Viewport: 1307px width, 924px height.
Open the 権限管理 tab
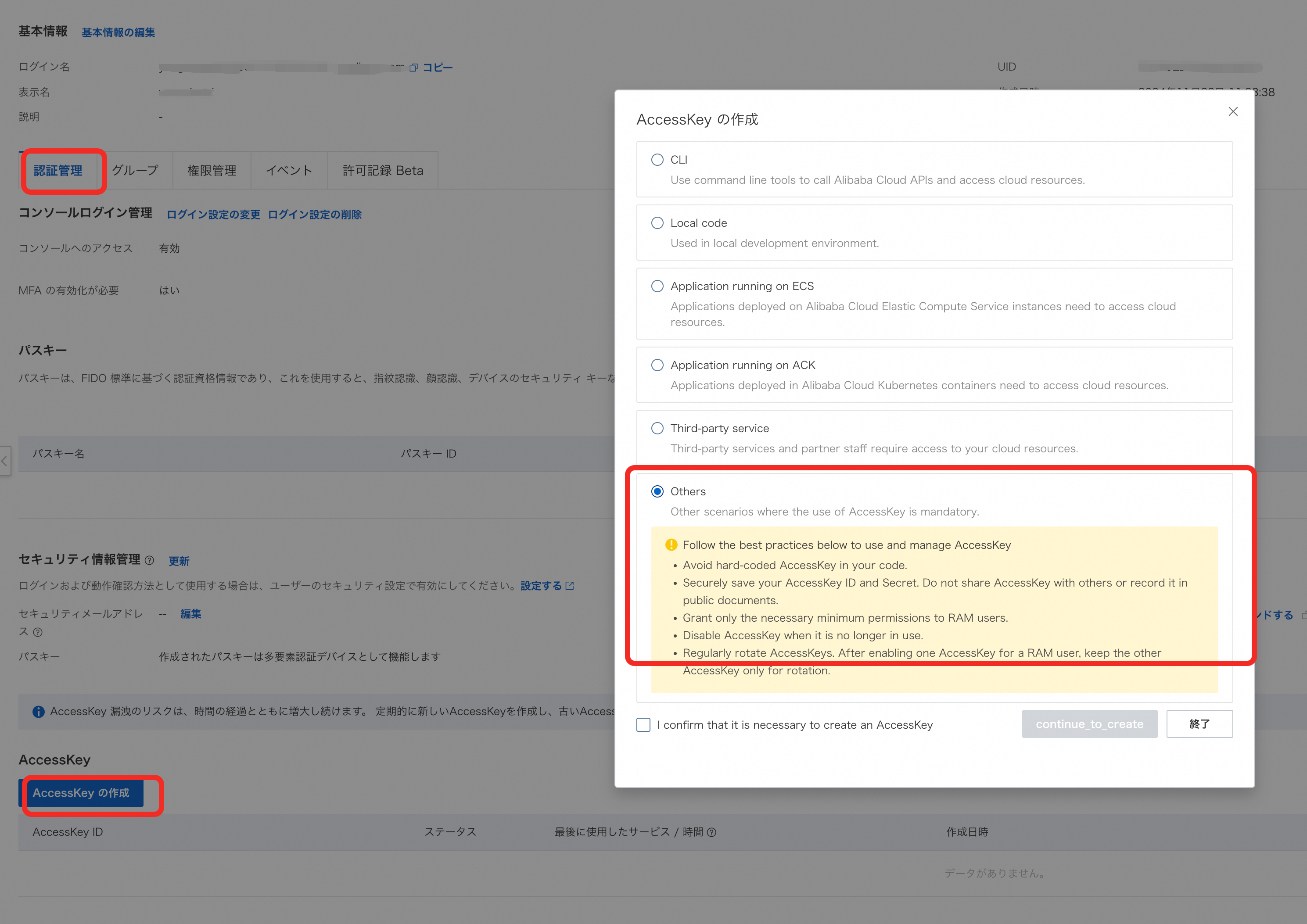[212, 171]
